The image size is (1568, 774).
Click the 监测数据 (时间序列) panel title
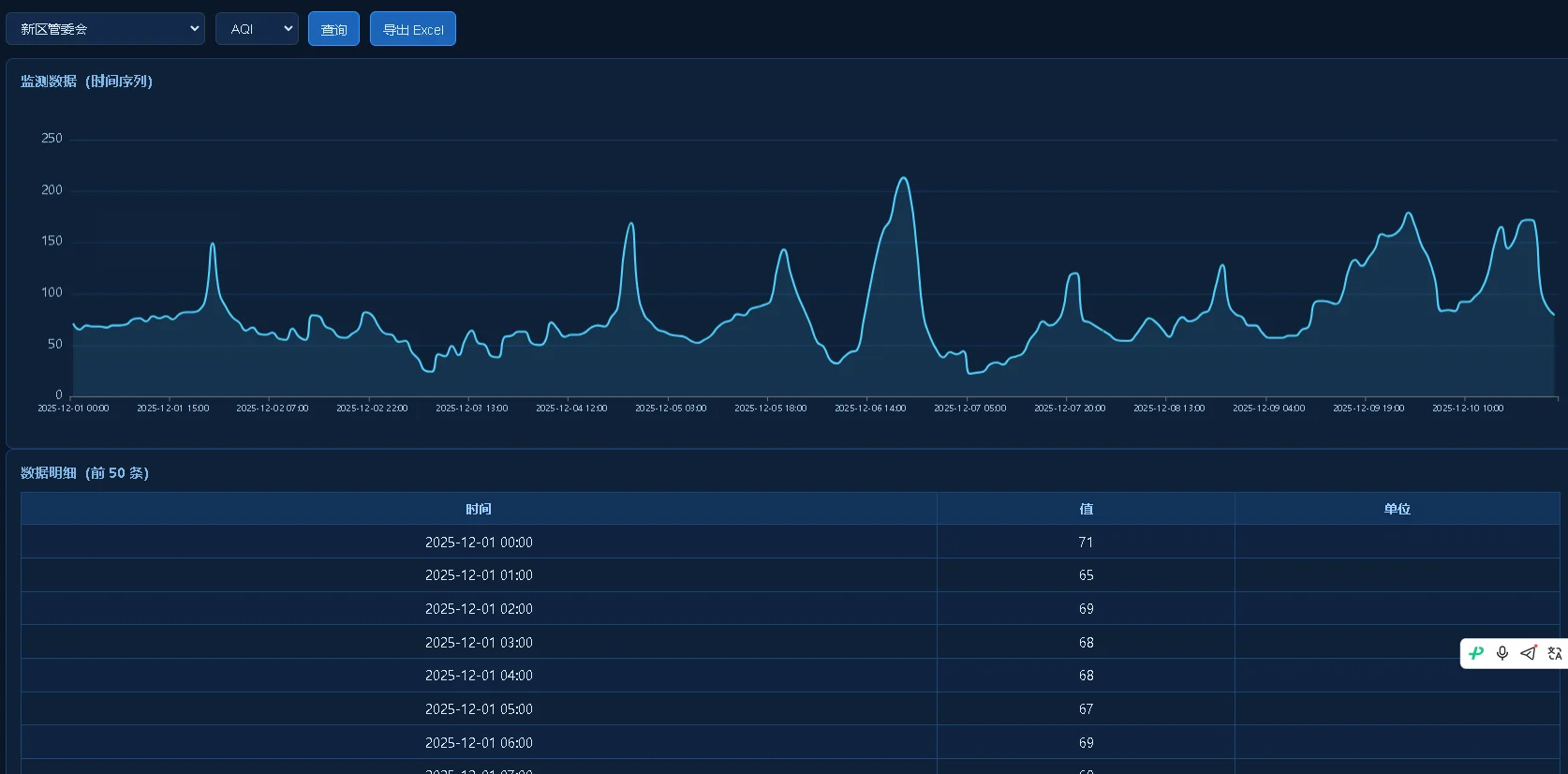point(86,82)
